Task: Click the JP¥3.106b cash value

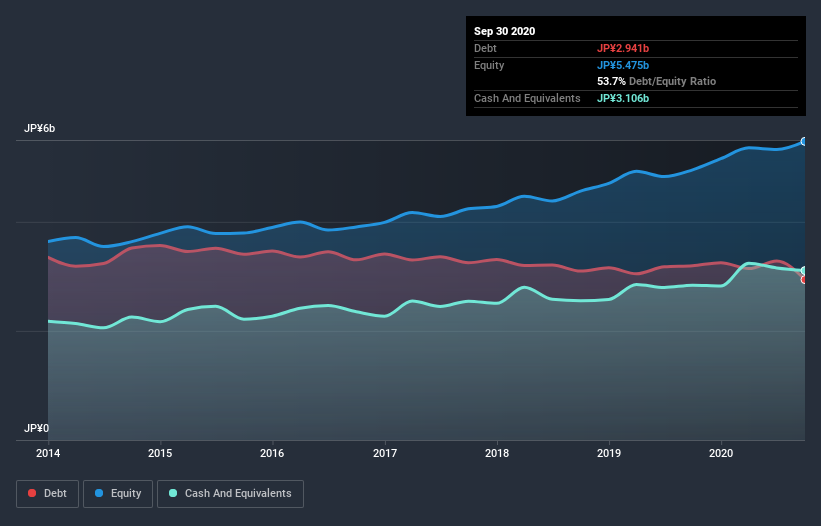Action: coord(623,98)
